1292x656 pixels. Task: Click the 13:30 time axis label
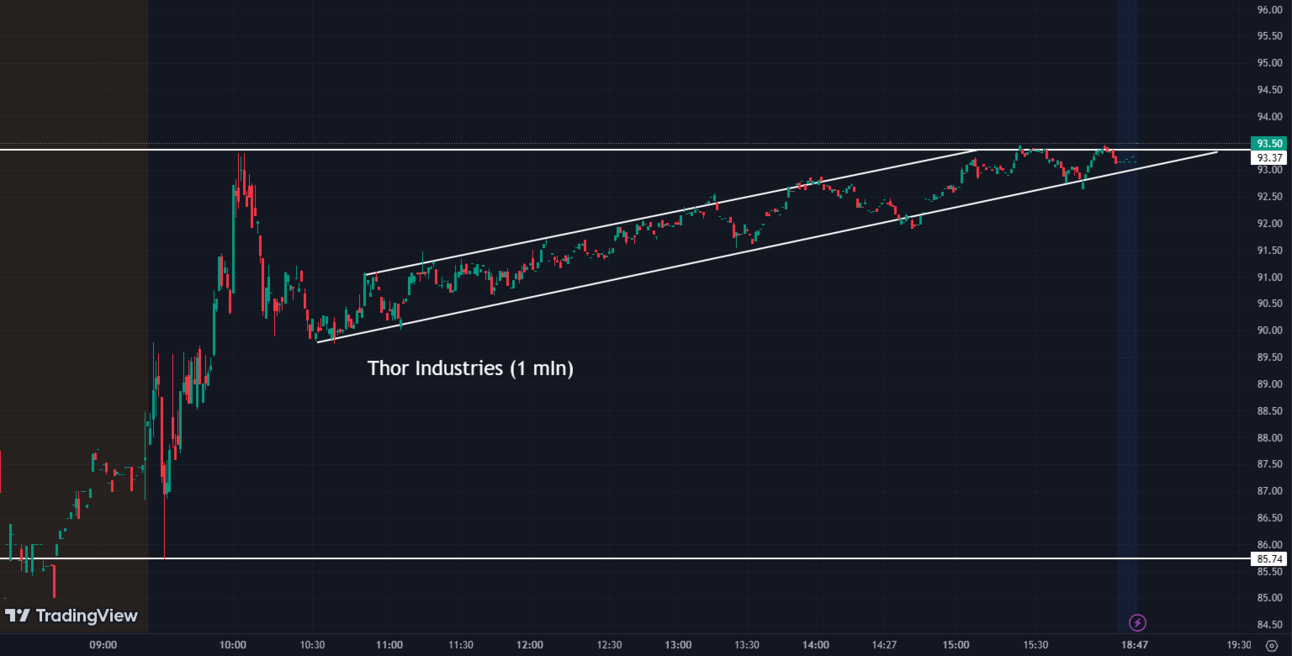coord(746,646)
